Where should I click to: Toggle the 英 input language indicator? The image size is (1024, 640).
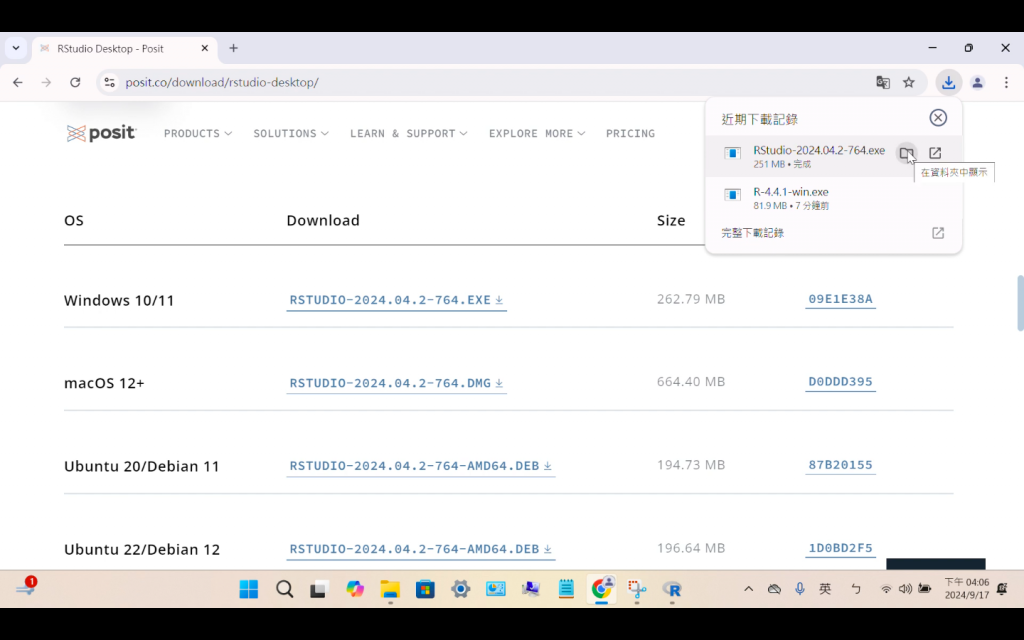(x=825, y=589)
